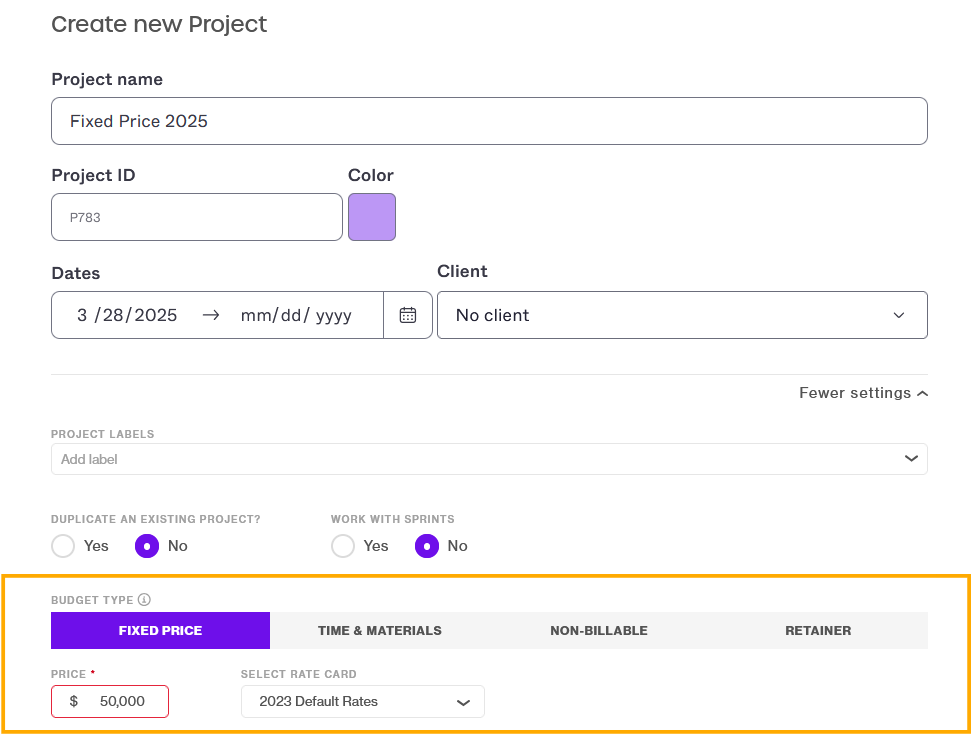Viewport: 971px width, 734px height.
Task: Choose the Non-Billable budget type
Action: (x=599, y=631)
